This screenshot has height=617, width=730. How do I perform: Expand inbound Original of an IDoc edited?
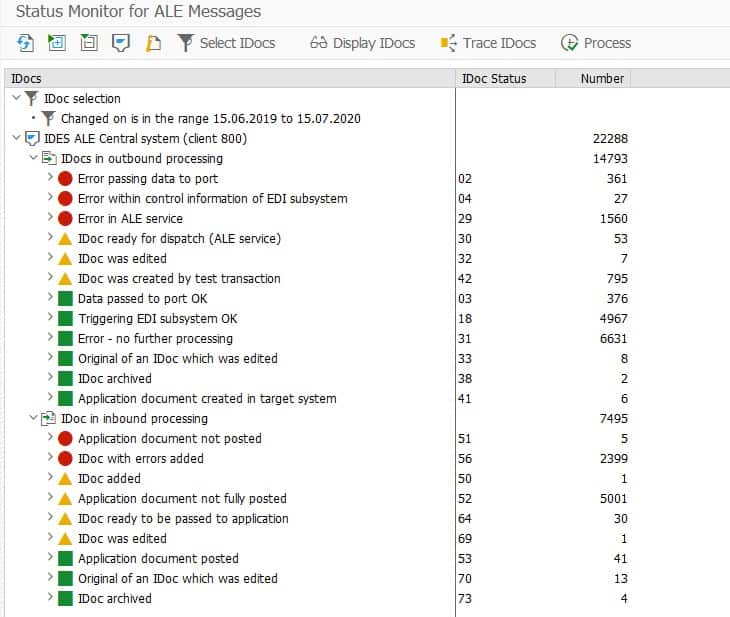tap(50, 577)
